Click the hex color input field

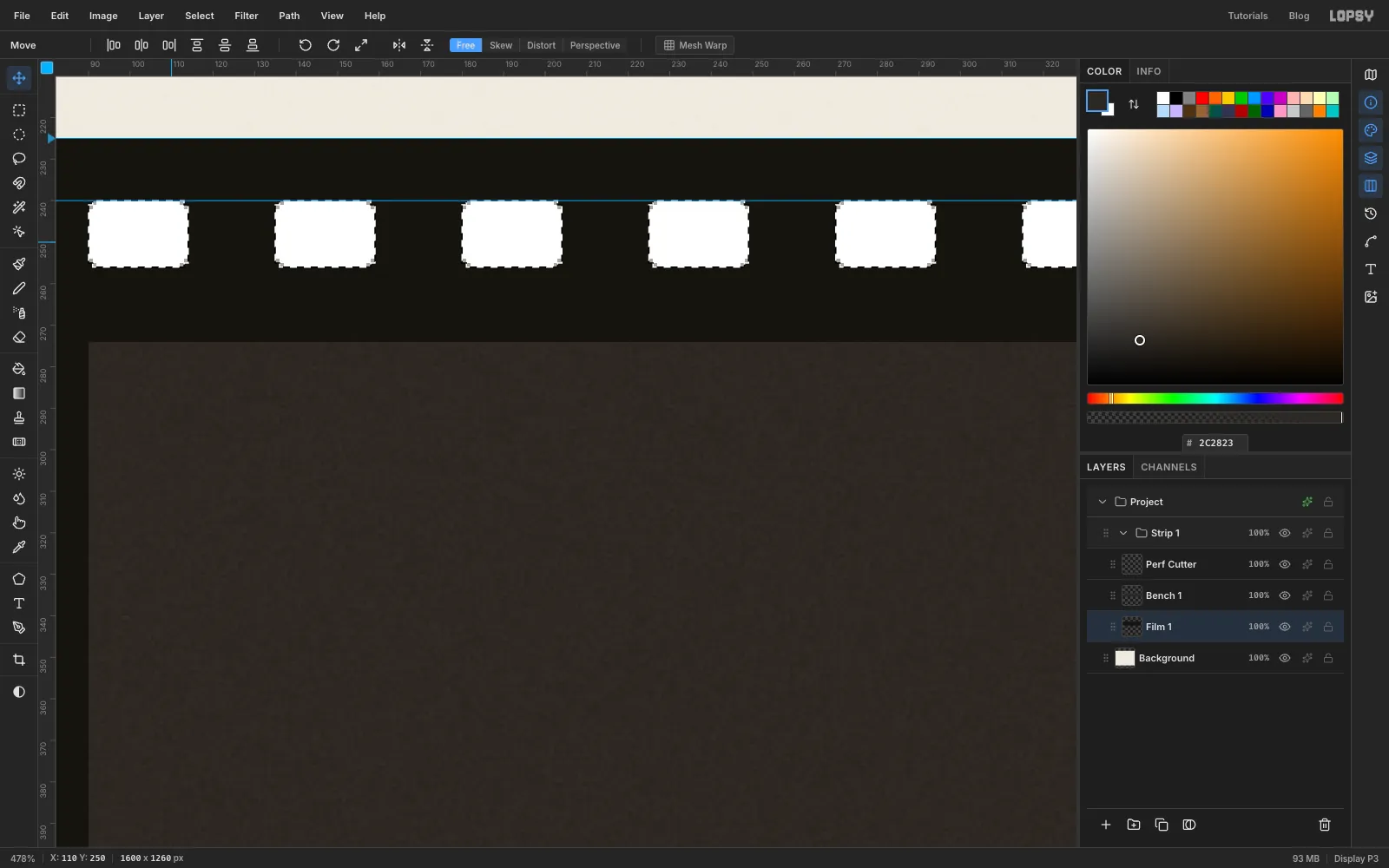point(1215,443)
